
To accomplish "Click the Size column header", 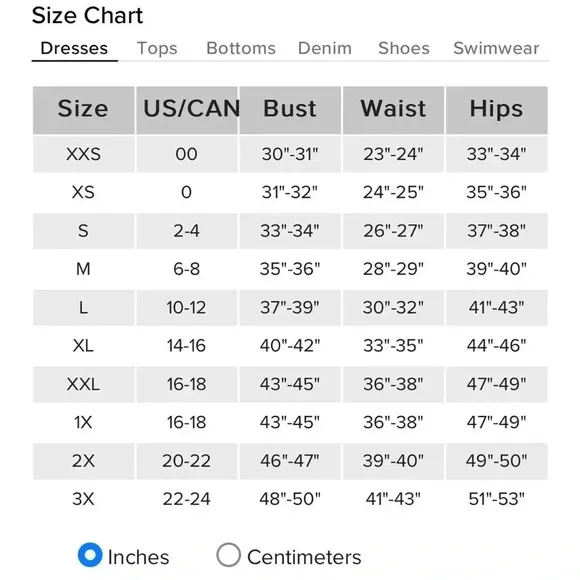I will point(83,110).
